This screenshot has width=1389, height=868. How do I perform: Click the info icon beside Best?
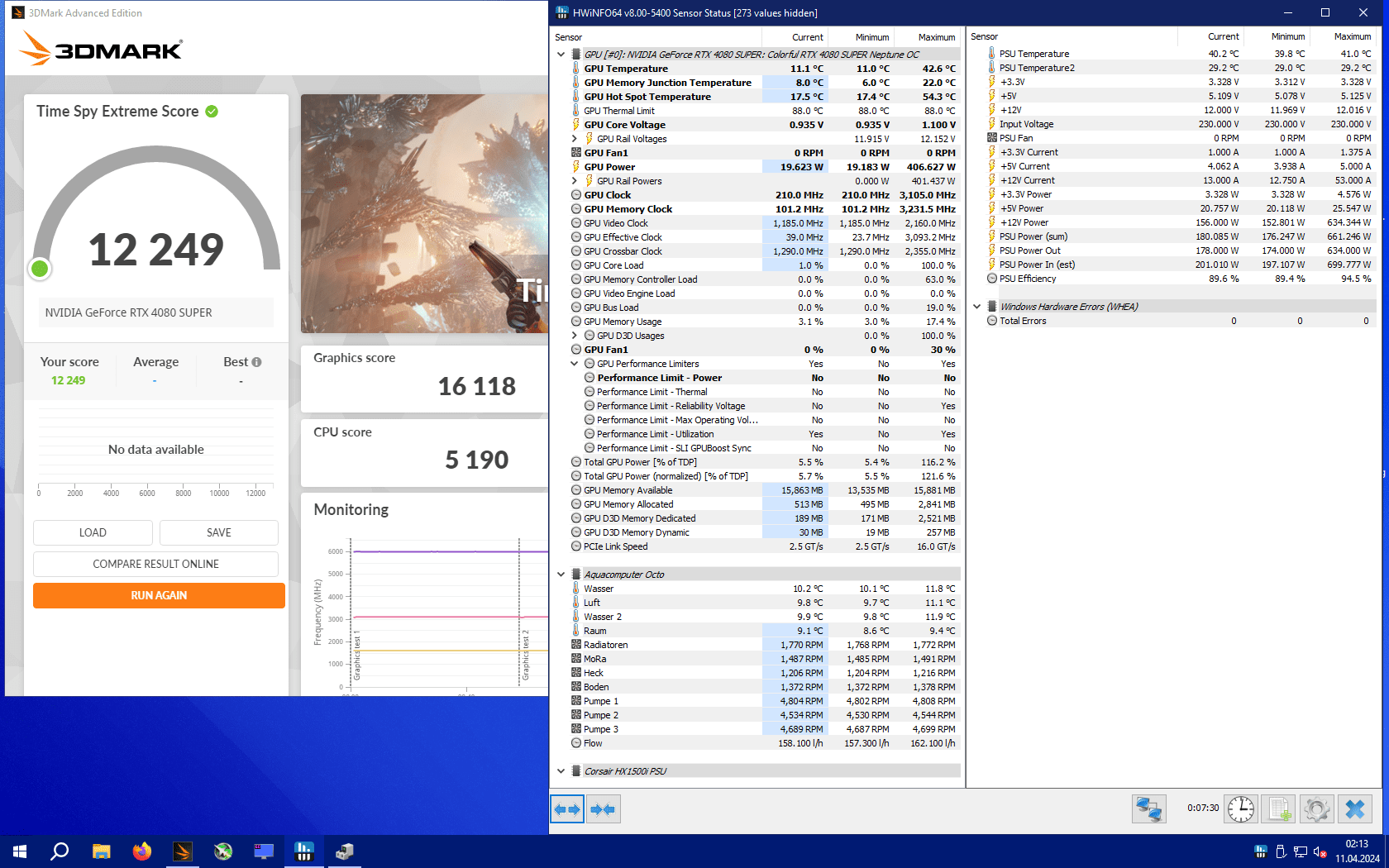pos(256,362)
